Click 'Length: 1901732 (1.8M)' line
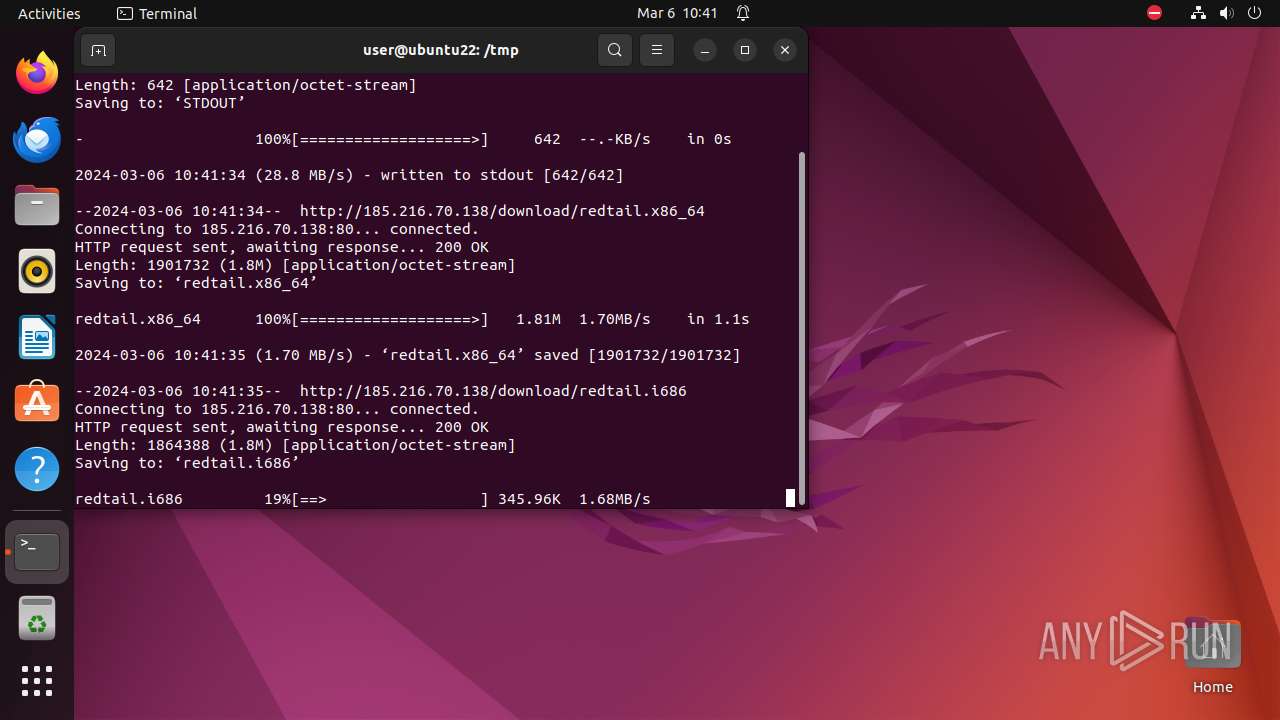 tap(295, 265)
